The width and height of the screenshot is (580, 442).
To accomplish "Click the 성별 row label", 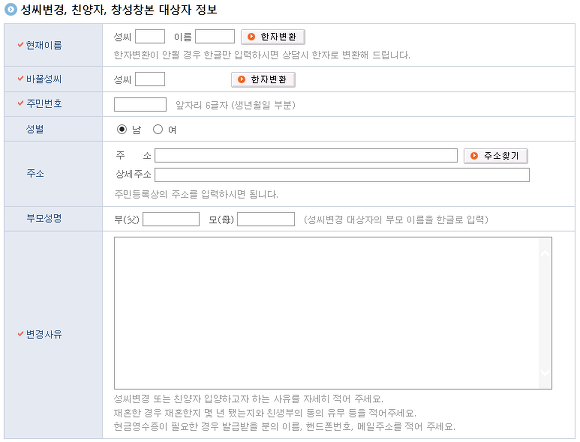I will tap(35, 129).
